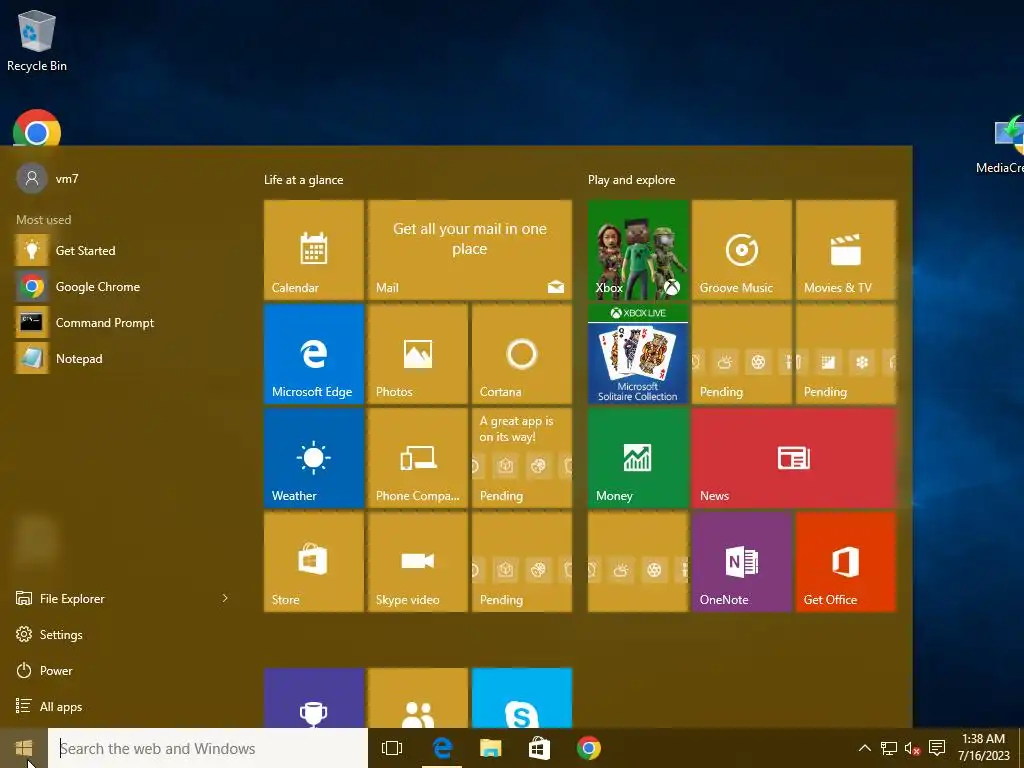Viewport: 1024px width, 768px height.
Task: Open the OneNote tile
Action: pyautogui.click(x=741, y=561)
